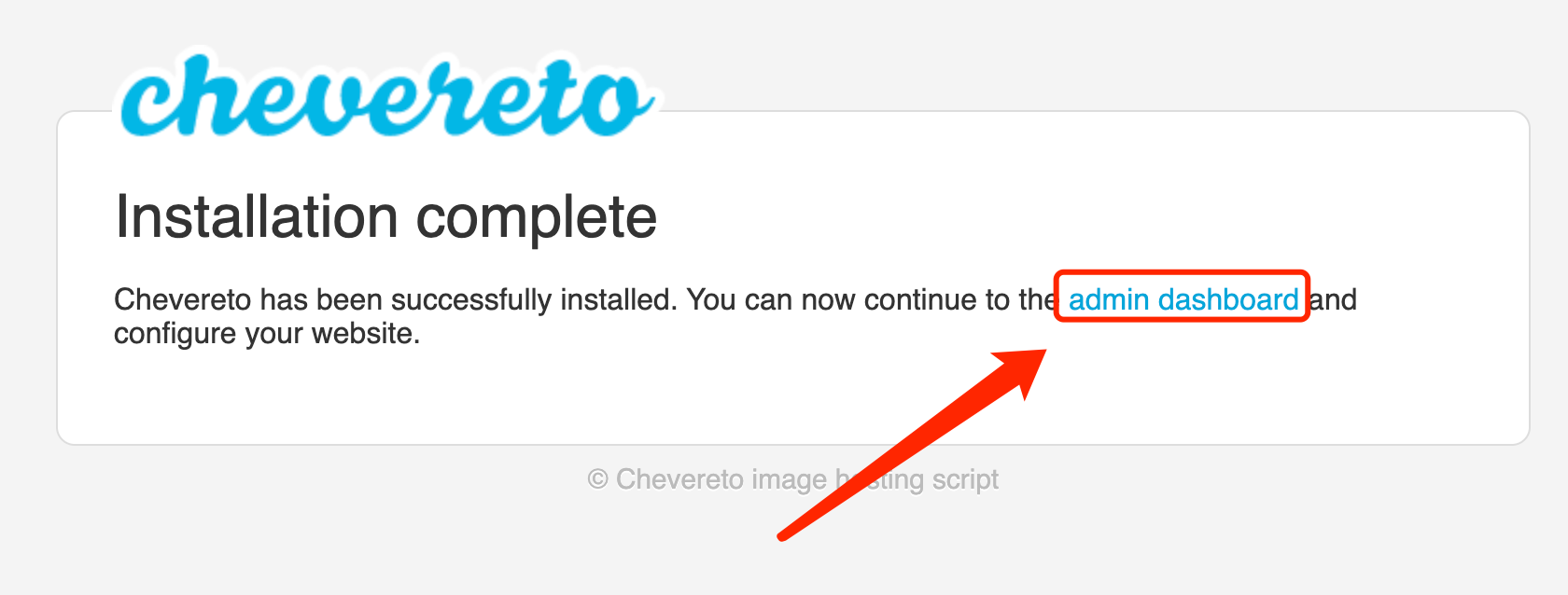Open the admin dashboard link

[1183, 299]
